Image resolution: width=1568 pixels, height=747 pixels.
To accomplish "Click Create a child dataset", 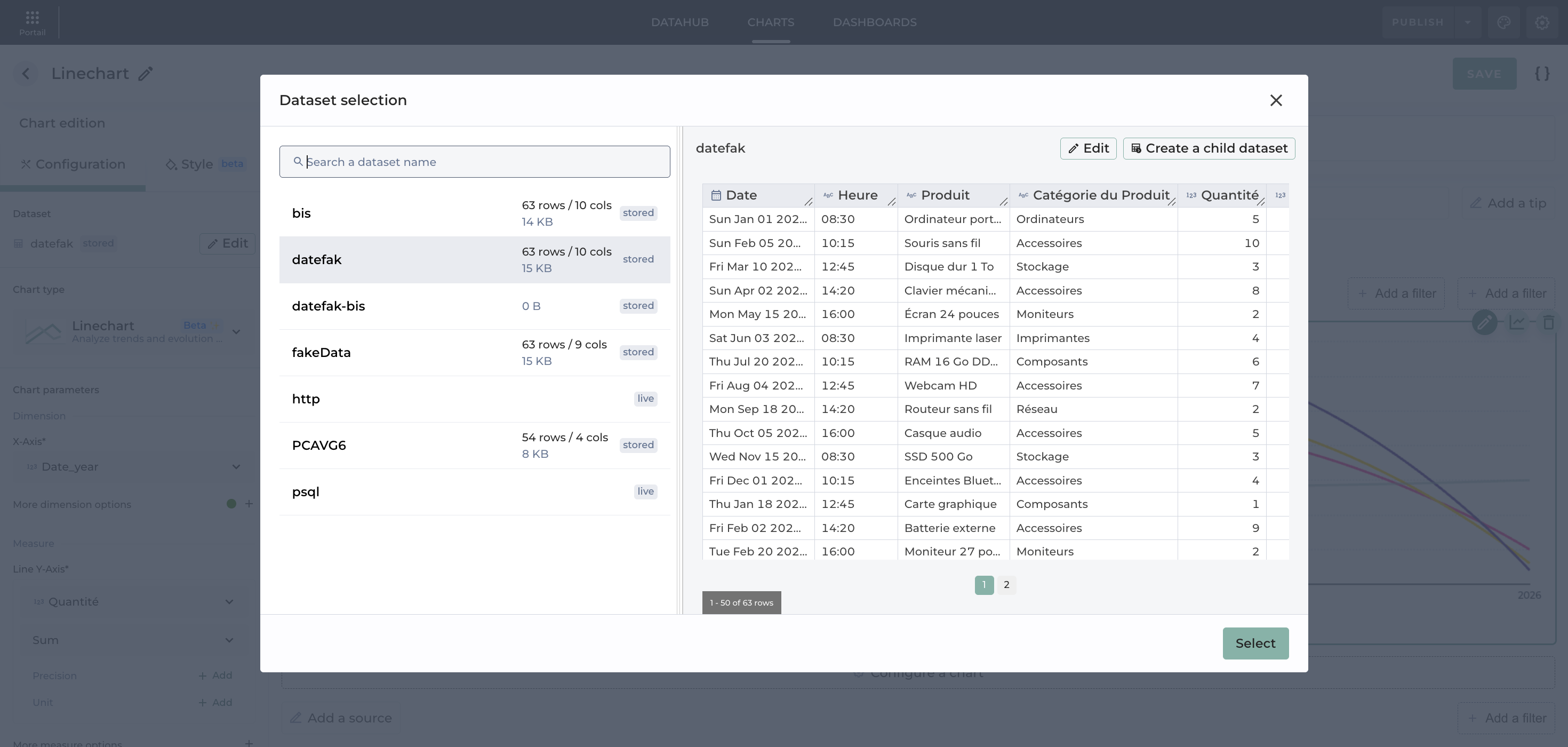I will coord(1208,148).
